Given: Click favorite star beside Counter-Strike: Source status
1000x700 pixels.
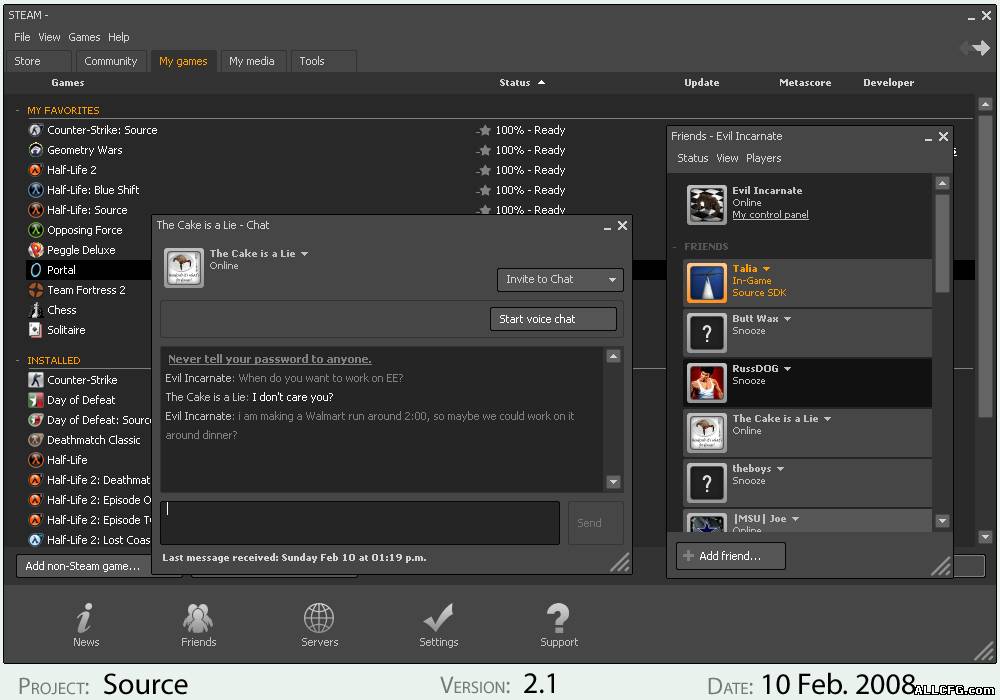Looking at the screenshot, I should [x=485, y=130].
